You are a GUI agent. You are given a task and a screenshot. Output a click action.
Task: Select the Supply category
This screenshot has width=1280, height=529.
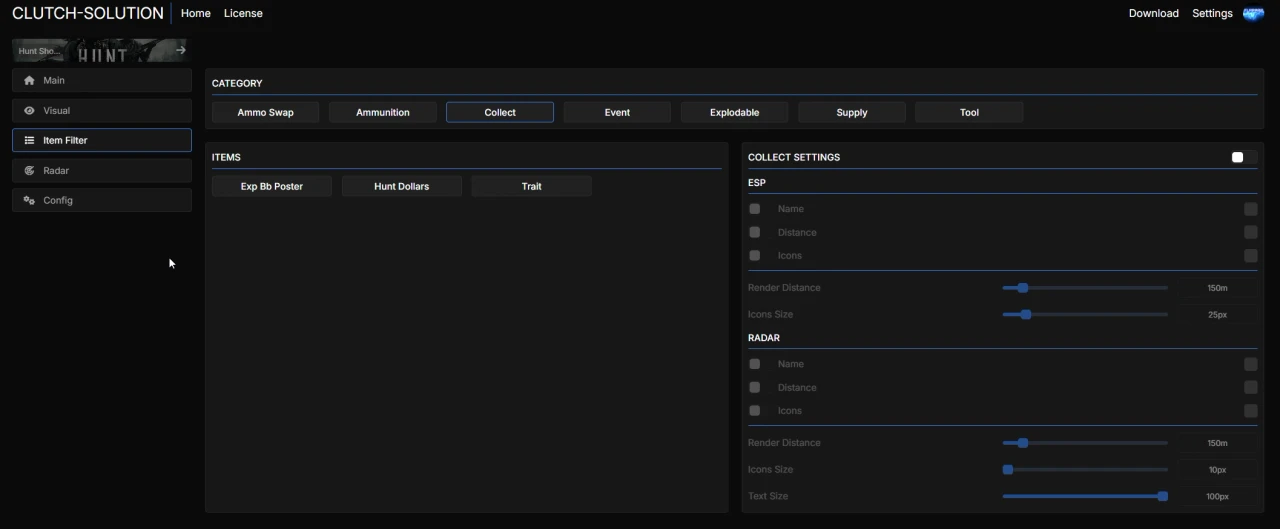pyautogui.click(x=852, y=112)
